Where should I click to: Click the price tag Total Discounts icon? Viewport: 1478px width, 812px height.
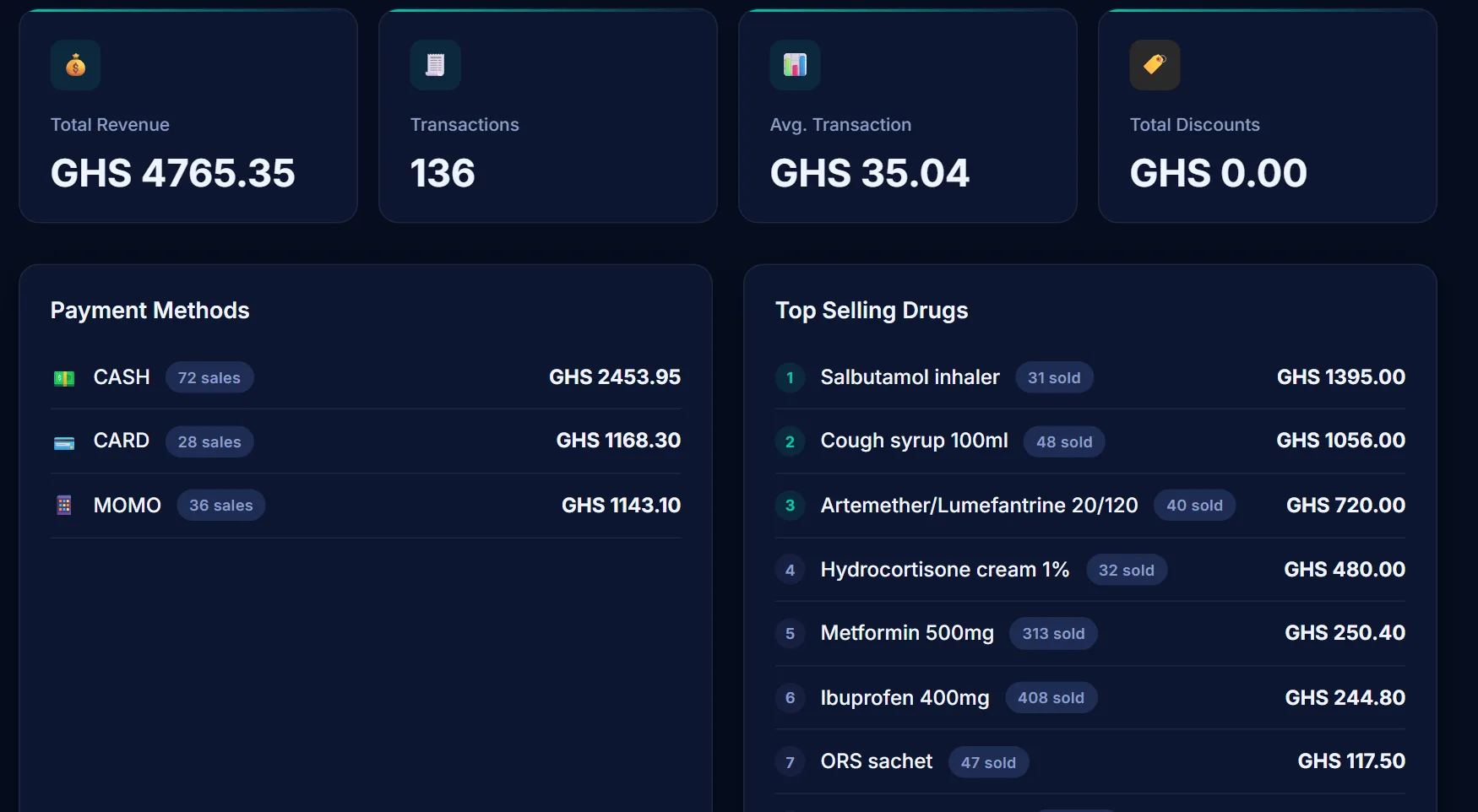(1155, 65)
